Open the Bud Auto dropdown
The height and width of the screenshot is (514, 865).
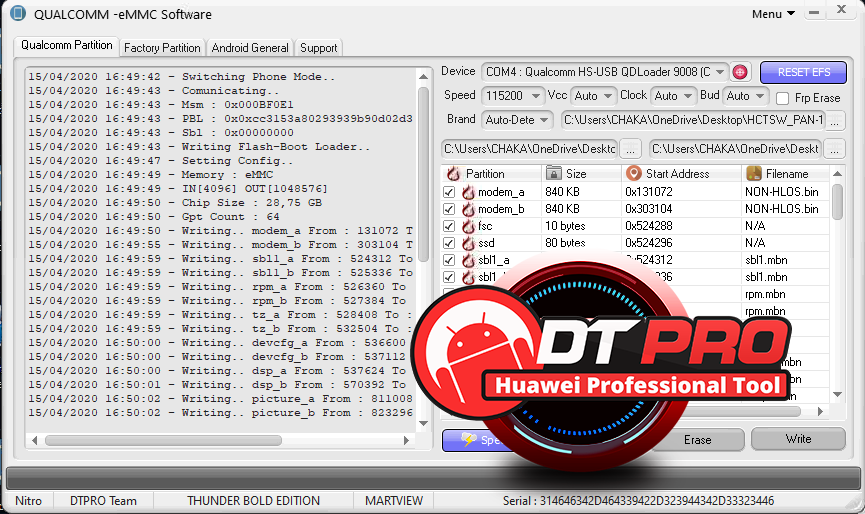tap(760, 96)
